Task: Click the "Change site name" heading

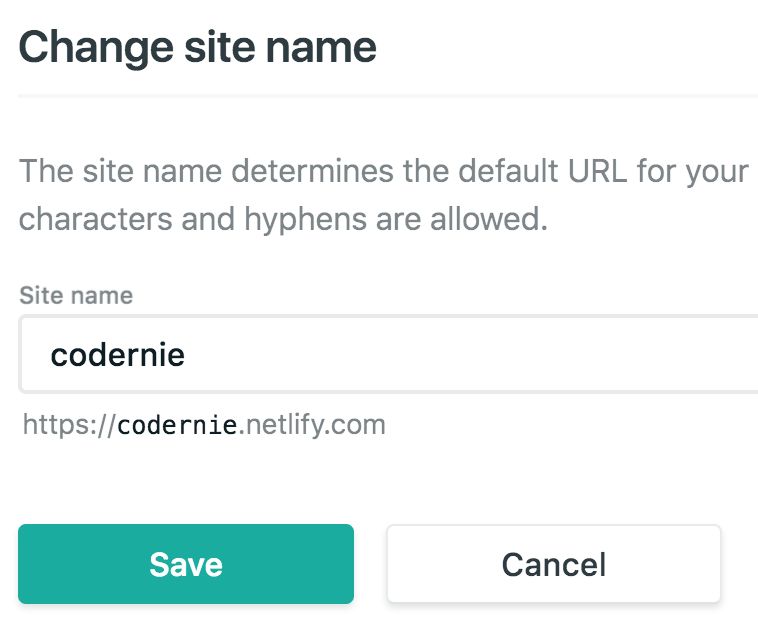Action: click(x=198, y=47)
